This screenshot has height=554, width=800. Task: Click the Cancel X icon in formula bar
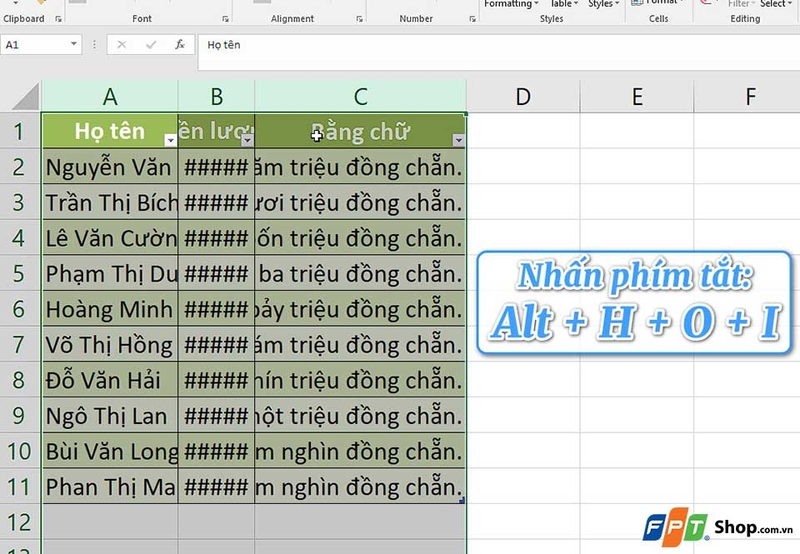[121, 44]
